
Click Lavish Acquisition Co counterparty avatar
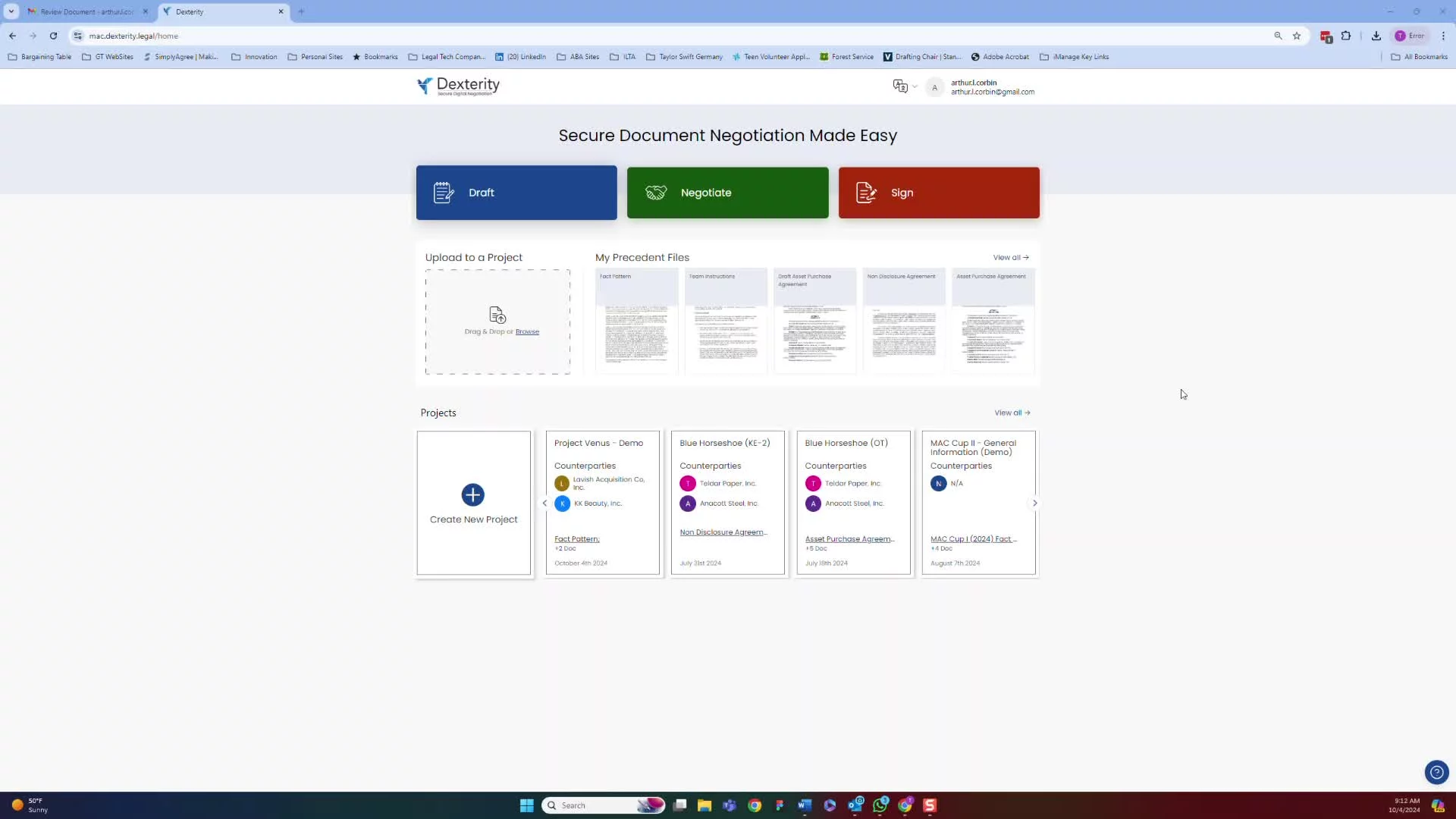562,483
